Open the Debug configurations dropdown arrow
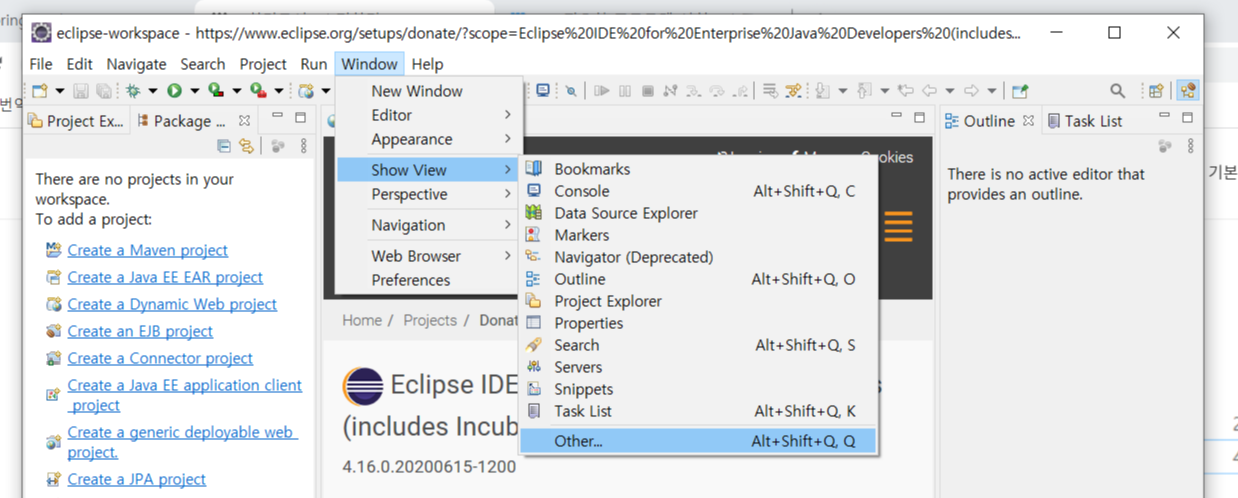Screen dimensions: 1238x498 pyautogui.click(x=152, y=91)
